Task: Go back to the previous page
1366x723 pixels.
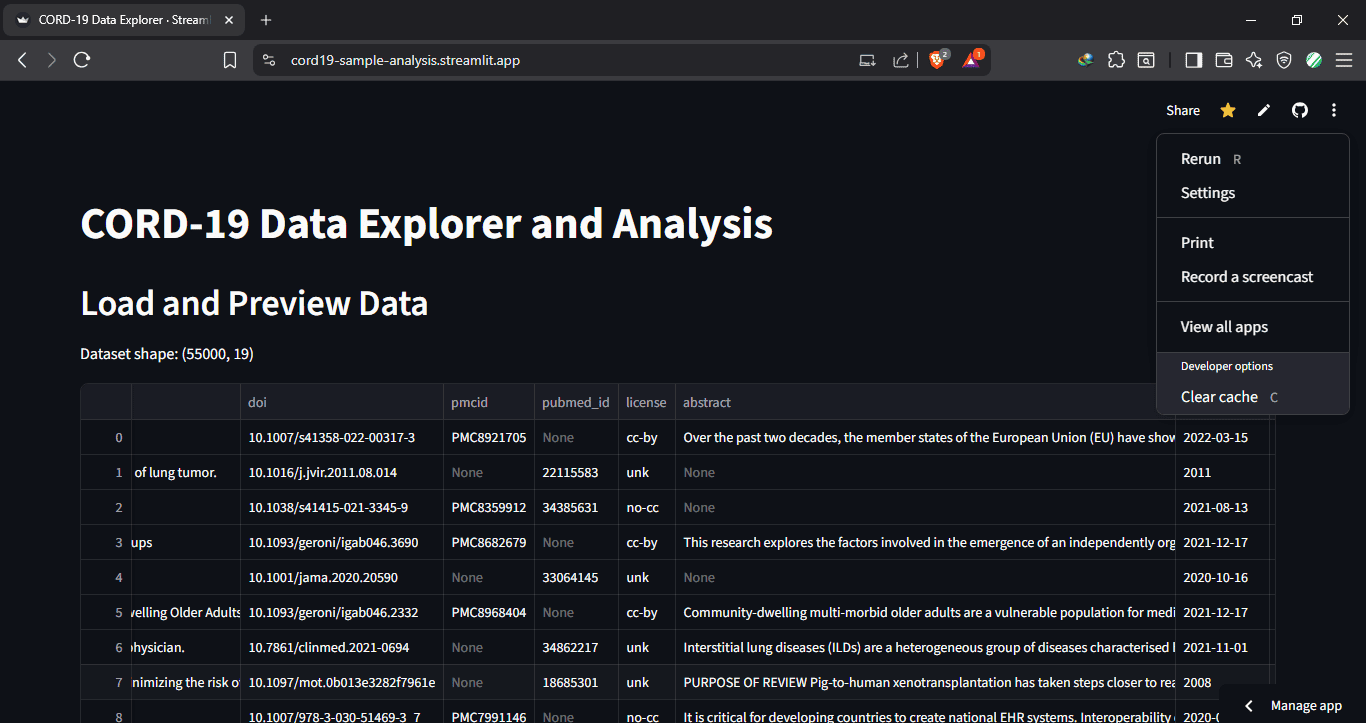Action: [x=22, y=60]
